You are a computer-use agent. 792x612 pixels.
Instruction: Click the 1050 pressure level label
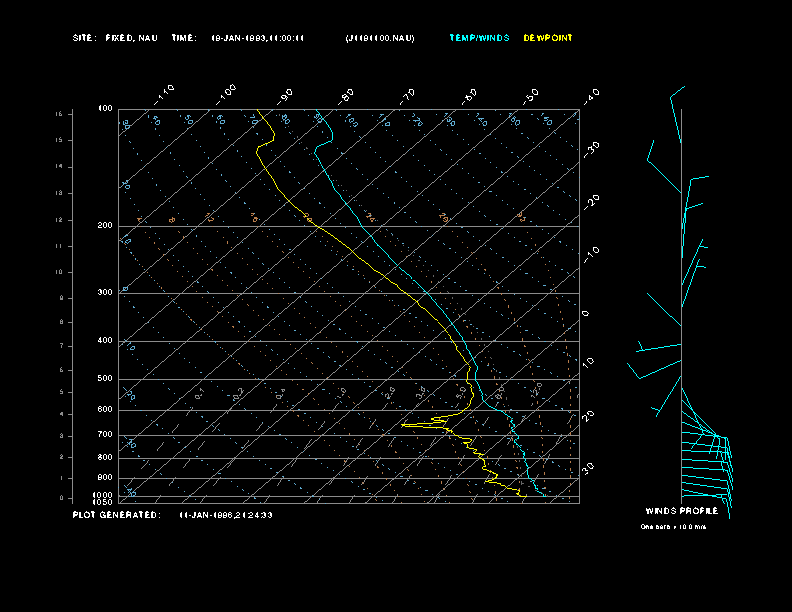pyautogui.click(x=103, y=502)
